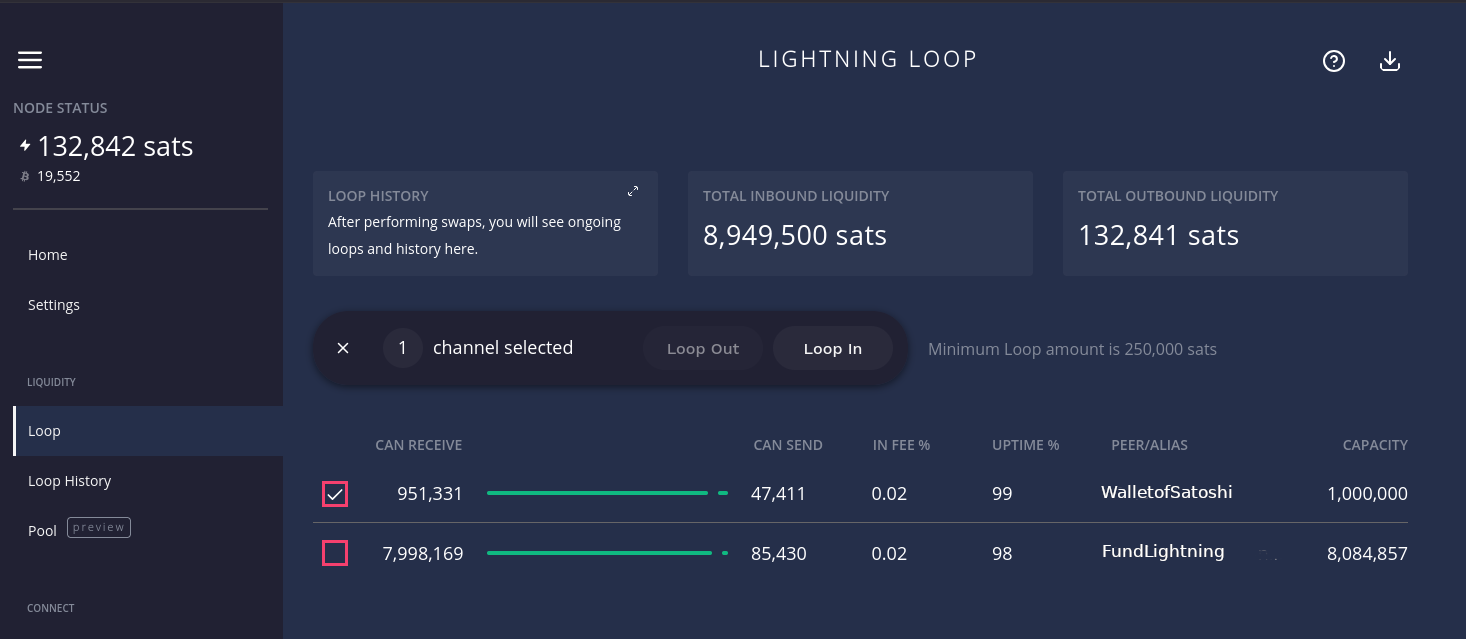The height and width of the screenshot is (639, 1466).
Task: Expand the Loop History panel
Action: tap(633, 190)
